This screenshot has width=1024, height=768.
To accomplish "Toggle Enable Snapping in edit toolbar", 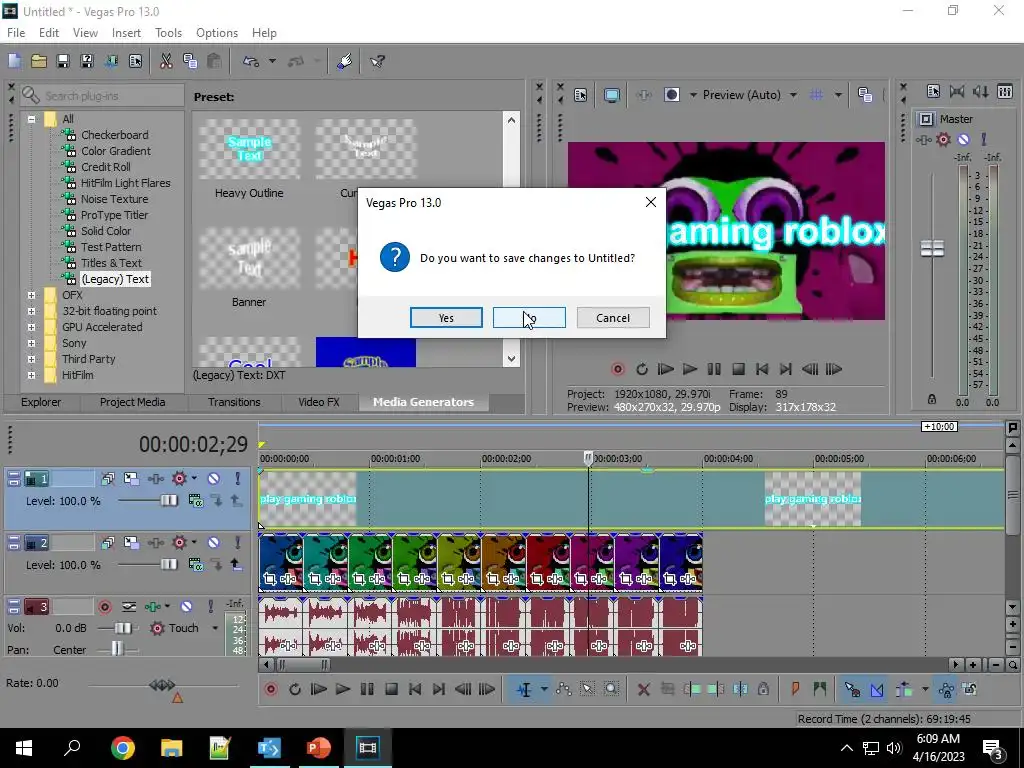I will pos(852,689).
